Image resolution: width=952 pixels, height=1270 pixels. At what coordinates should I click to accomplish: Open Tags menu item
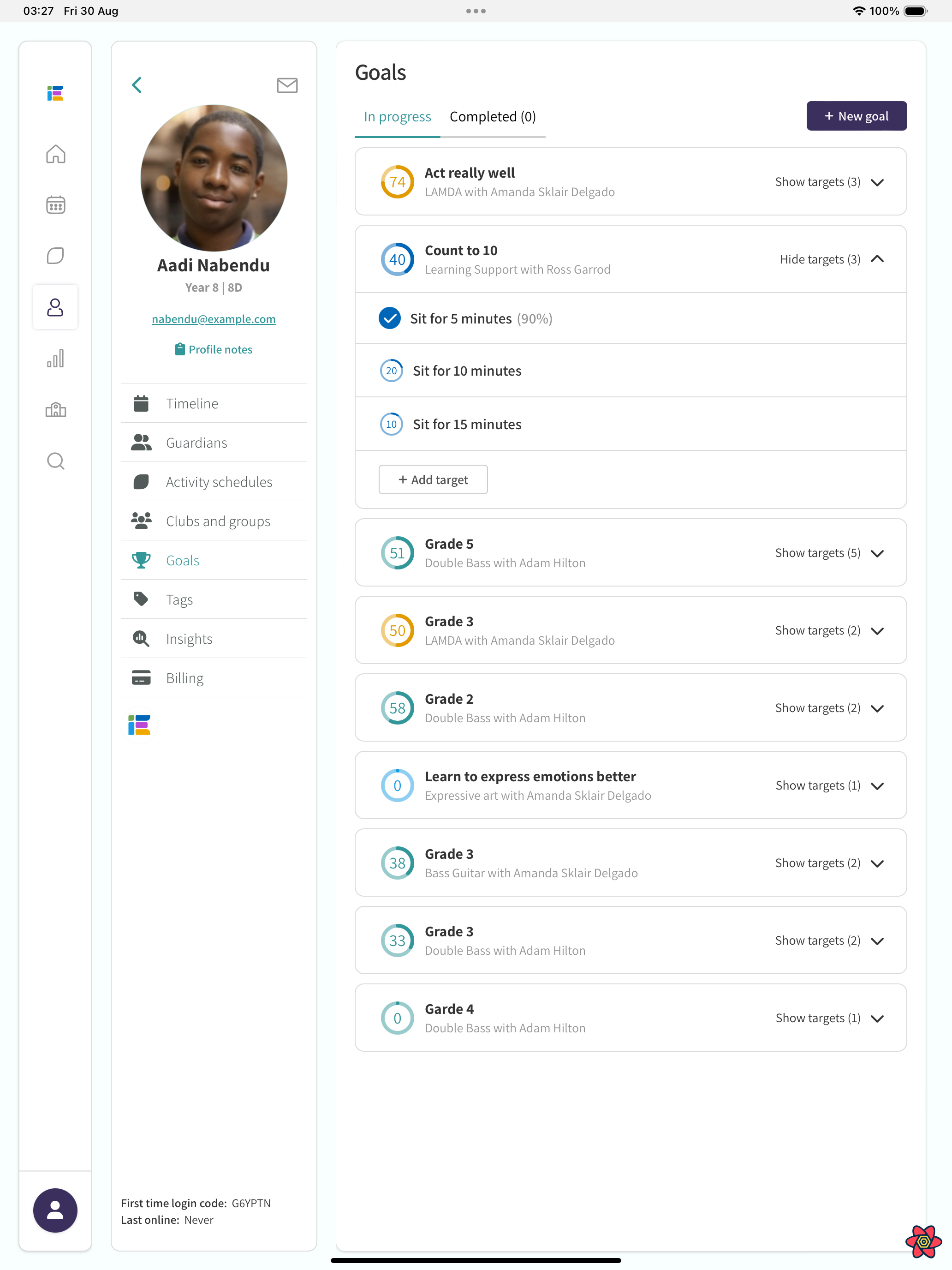tap(214, 599)
